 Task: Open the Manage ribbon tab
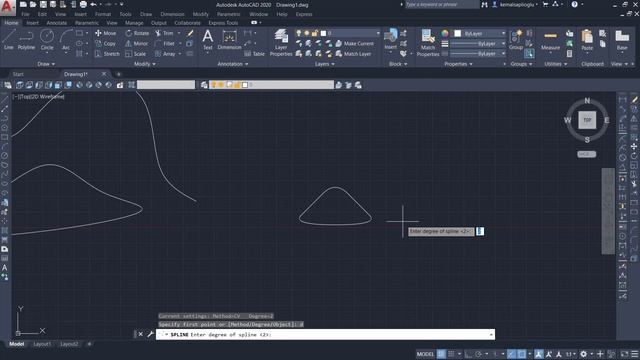pos(134,23)
